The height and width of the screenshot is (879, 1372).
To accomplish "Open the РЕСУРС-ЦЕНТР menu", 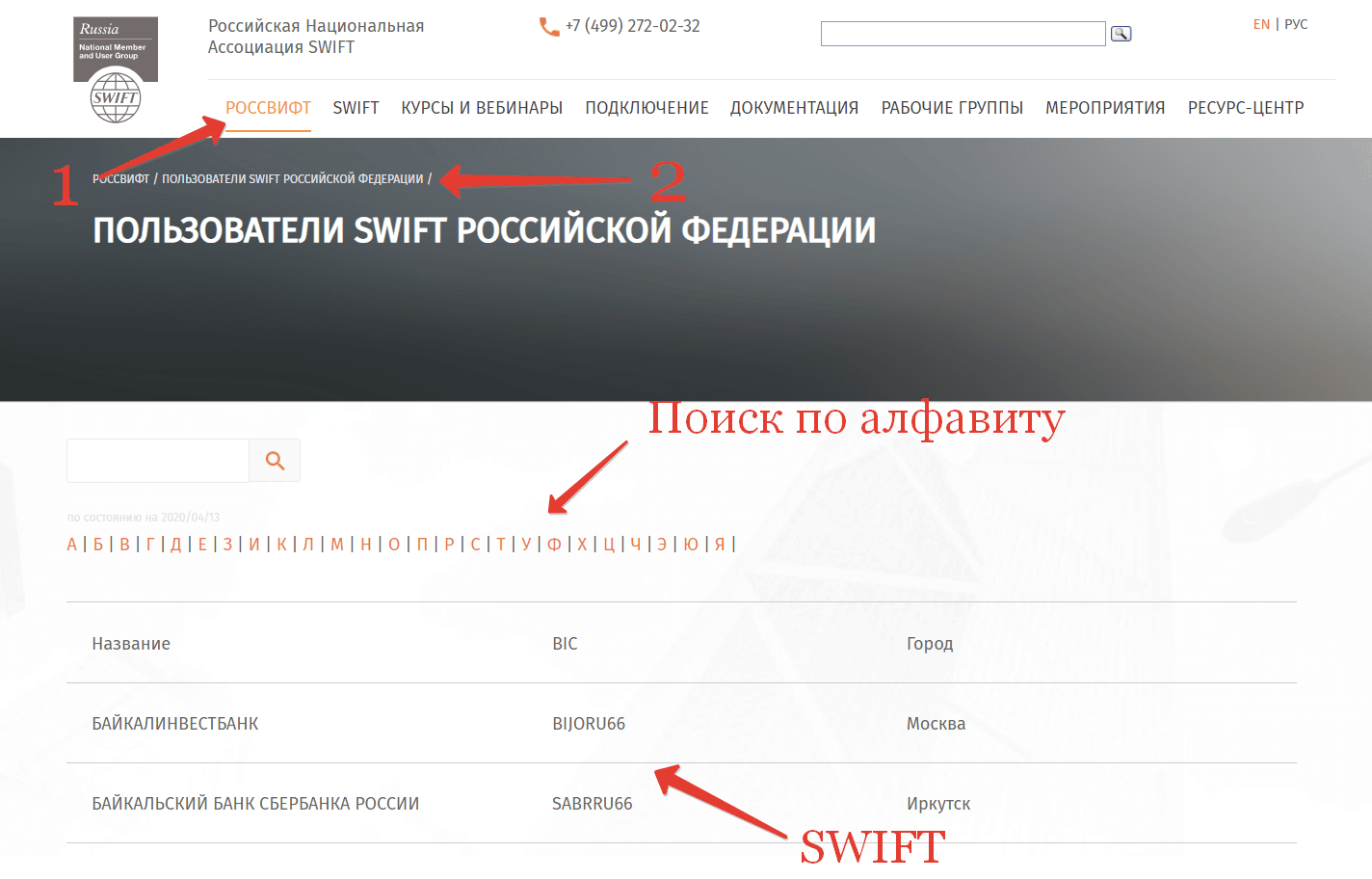I will click(1246, 108).
